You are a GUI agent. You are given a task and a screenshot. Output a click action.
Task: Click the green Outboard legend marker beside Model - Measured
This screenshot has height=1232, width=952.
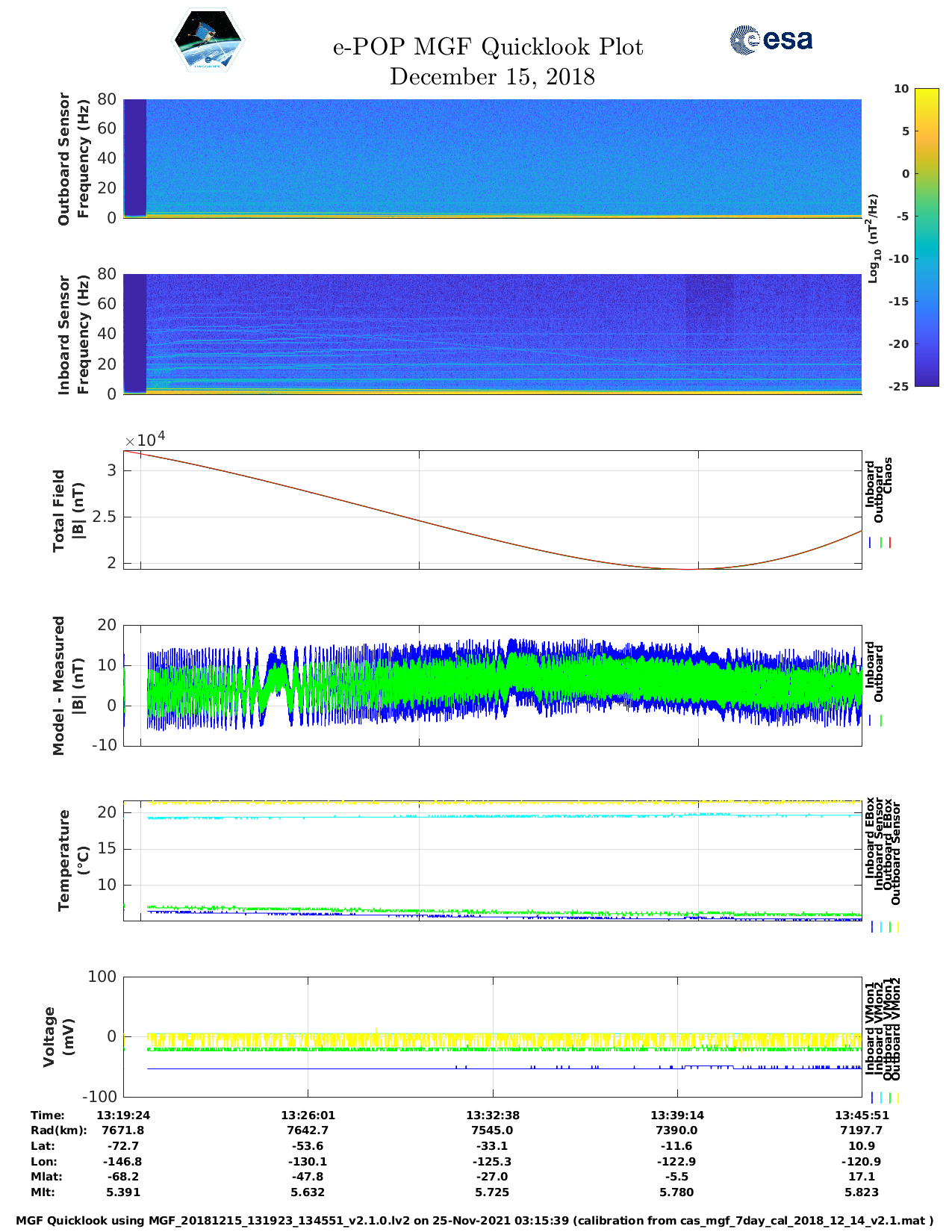881,721
